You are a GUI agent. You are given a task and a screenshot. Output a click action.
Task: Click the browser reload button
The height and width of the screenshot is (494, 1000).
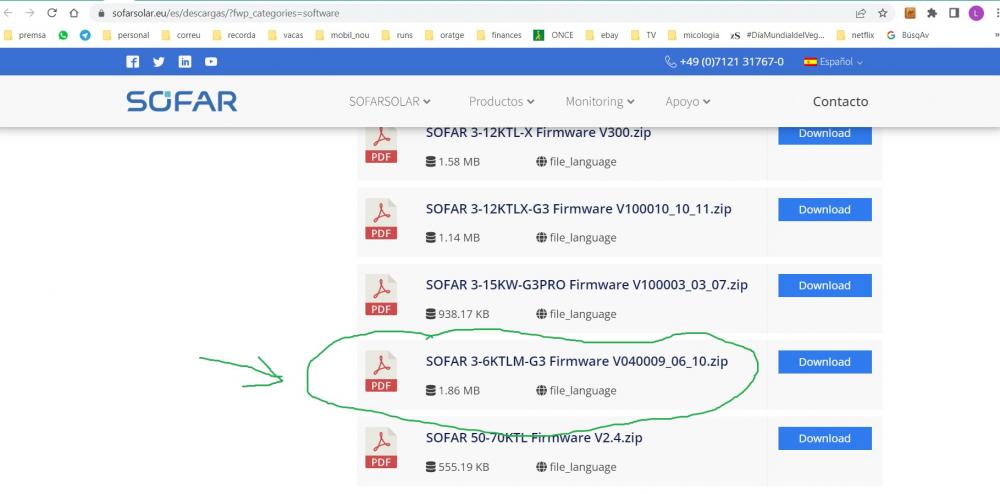tap(52, 13)
